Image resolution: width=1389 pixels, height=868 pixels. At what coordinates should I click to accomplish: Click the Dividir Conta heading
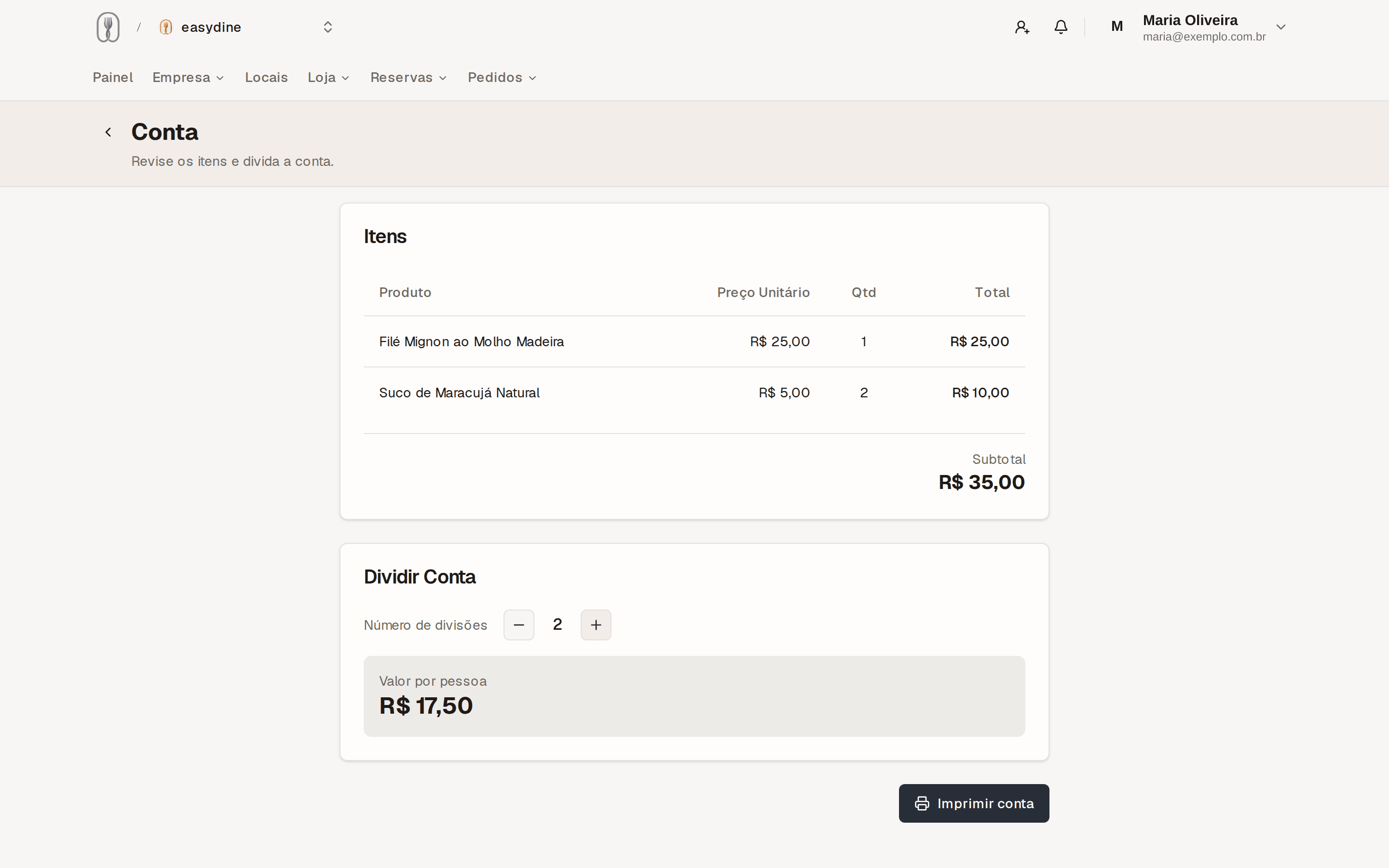click(x=420, y=577)
